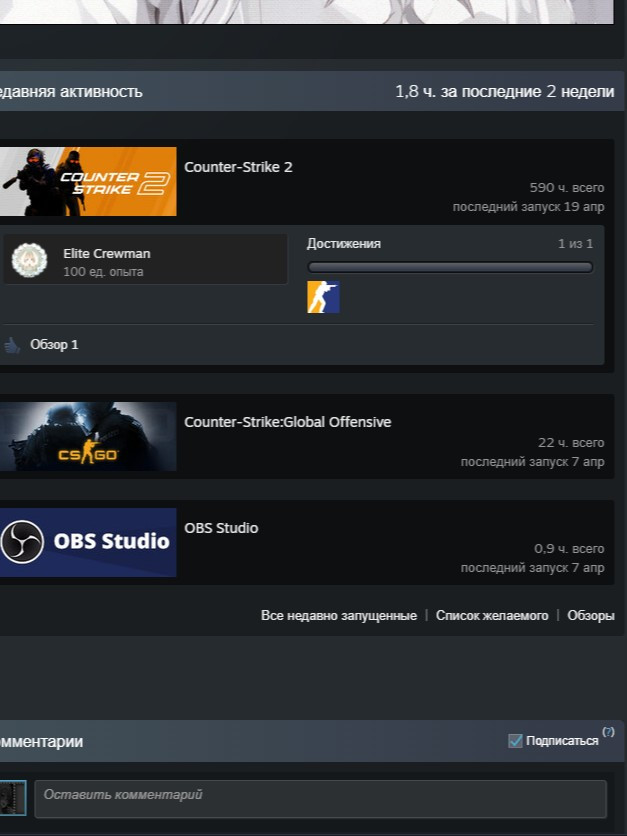The image size is (627, 836).
Task: Click the Elite Crewman badge icon
Action: tap(29, 260)
